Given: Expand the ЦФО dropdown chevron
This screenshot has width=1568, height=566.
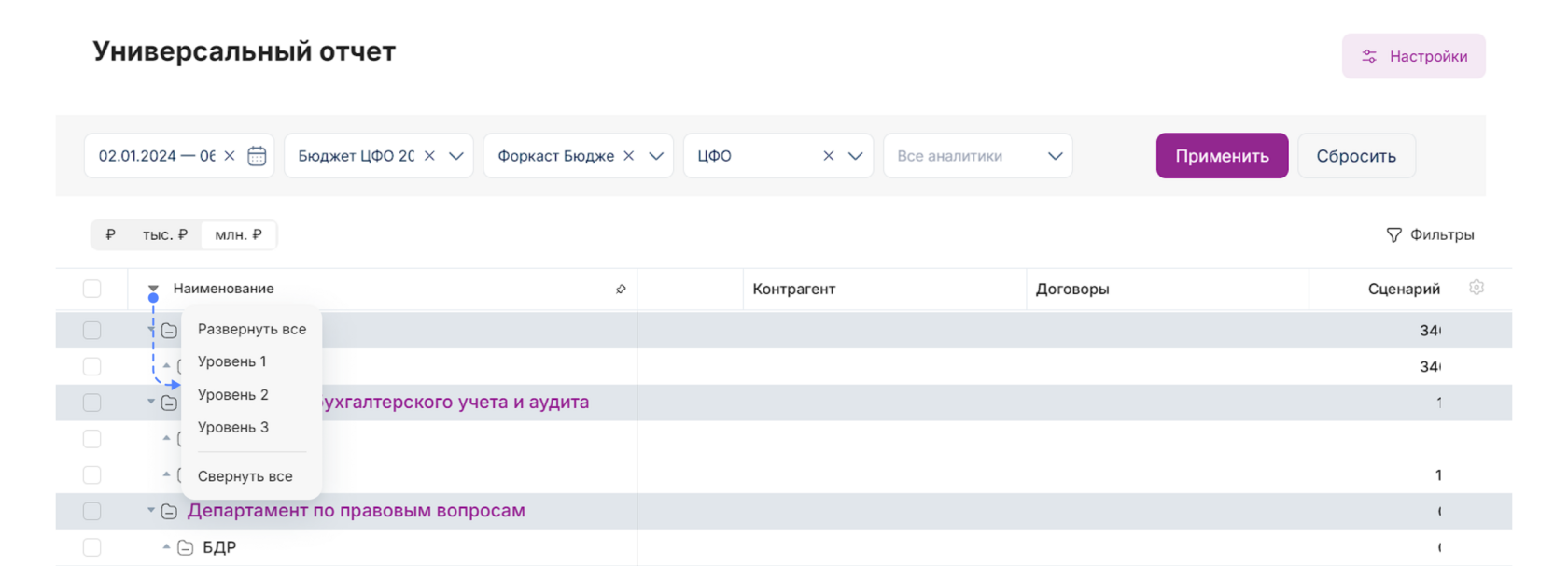Looking at the screenshot, I should pyautogui.click(x=855, y=156).
